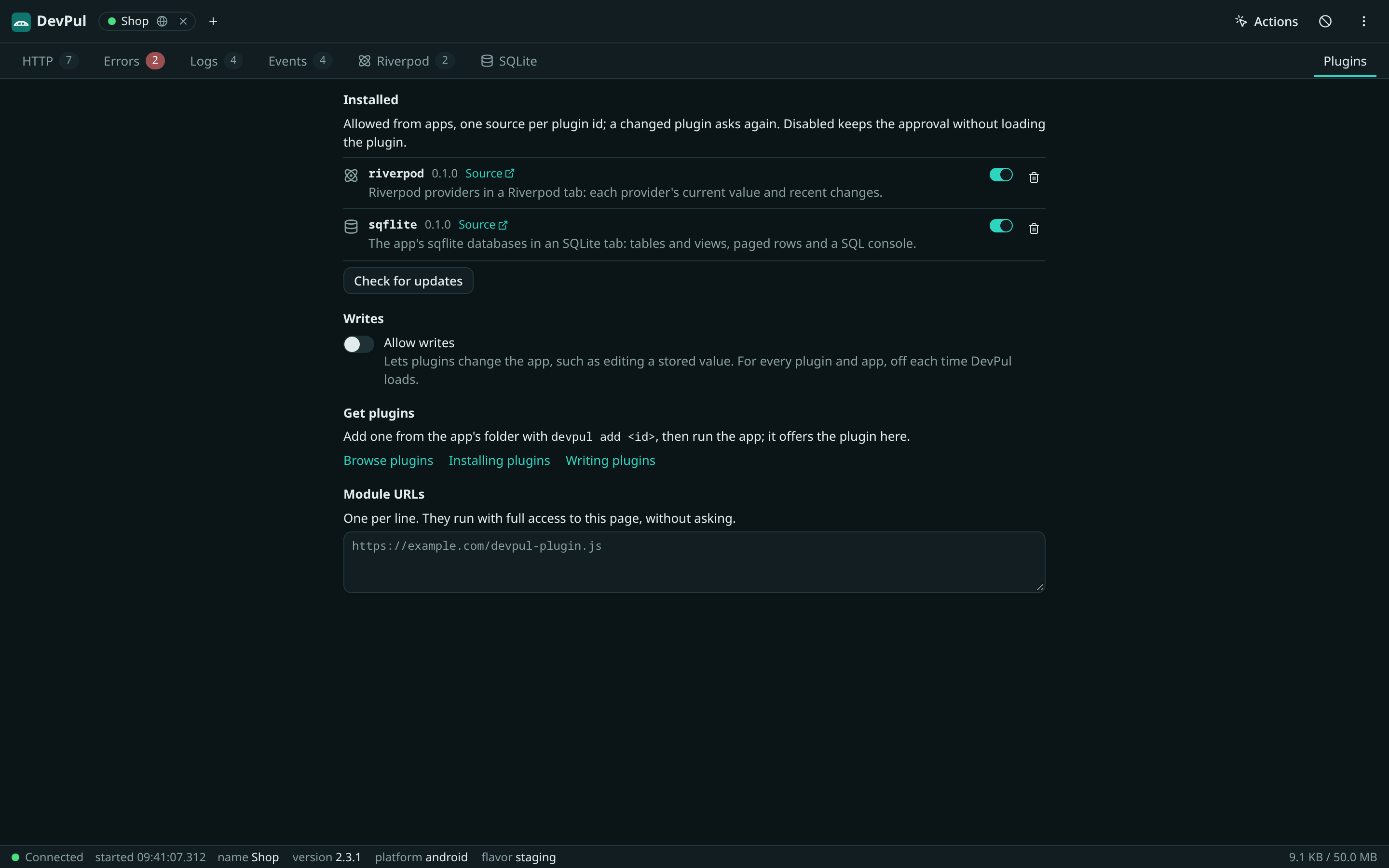Open the Browse plugins link
The width and height of the screenshot is (1389, 868).
click(388, 461)
